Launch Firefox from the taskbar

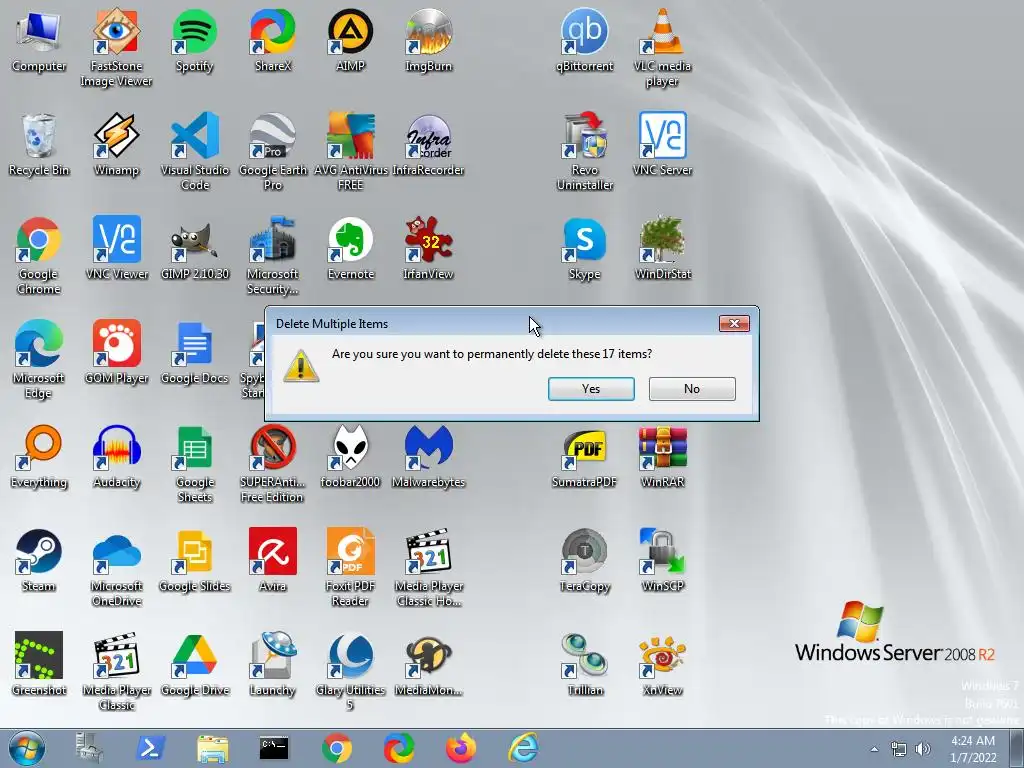(461, 748)
